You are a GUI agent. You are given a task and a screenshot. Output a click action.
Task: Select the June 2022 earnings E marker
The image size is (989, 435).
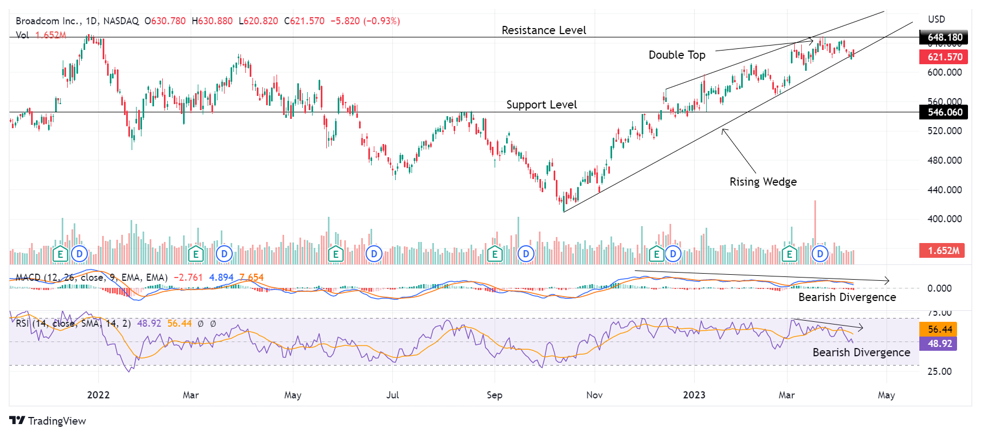click(x=336, y=253)
